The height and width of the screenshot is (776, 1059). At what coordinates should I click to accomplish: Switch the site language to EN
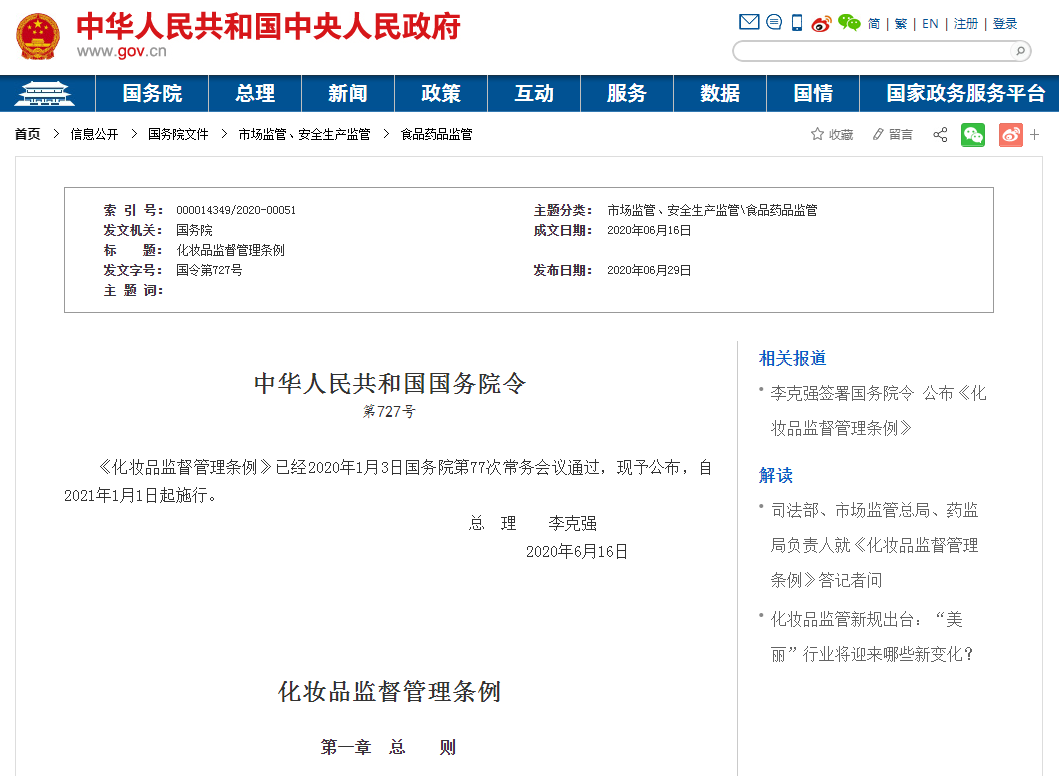[930, 23]
